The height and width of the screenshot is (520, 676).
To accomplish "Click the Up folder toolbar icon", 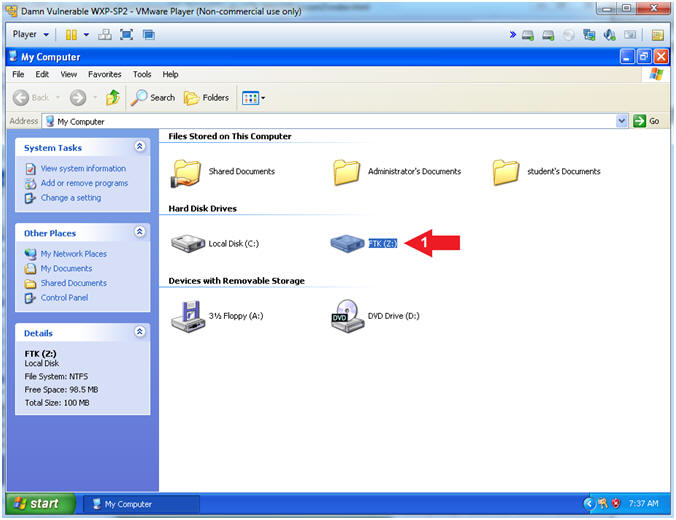I will [x=113, y=98].
